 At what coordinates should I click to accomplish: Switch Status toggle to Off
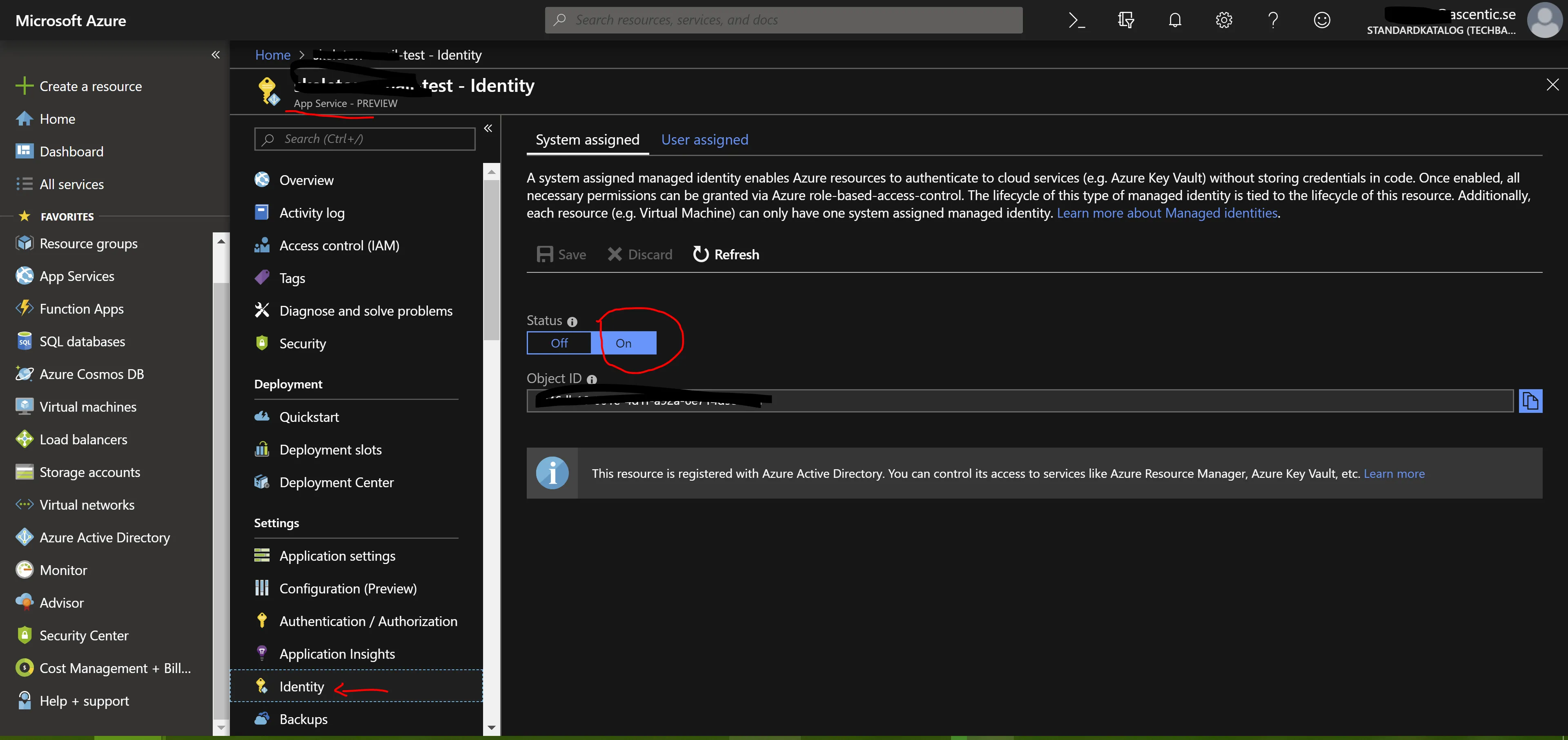click(559, 343)
